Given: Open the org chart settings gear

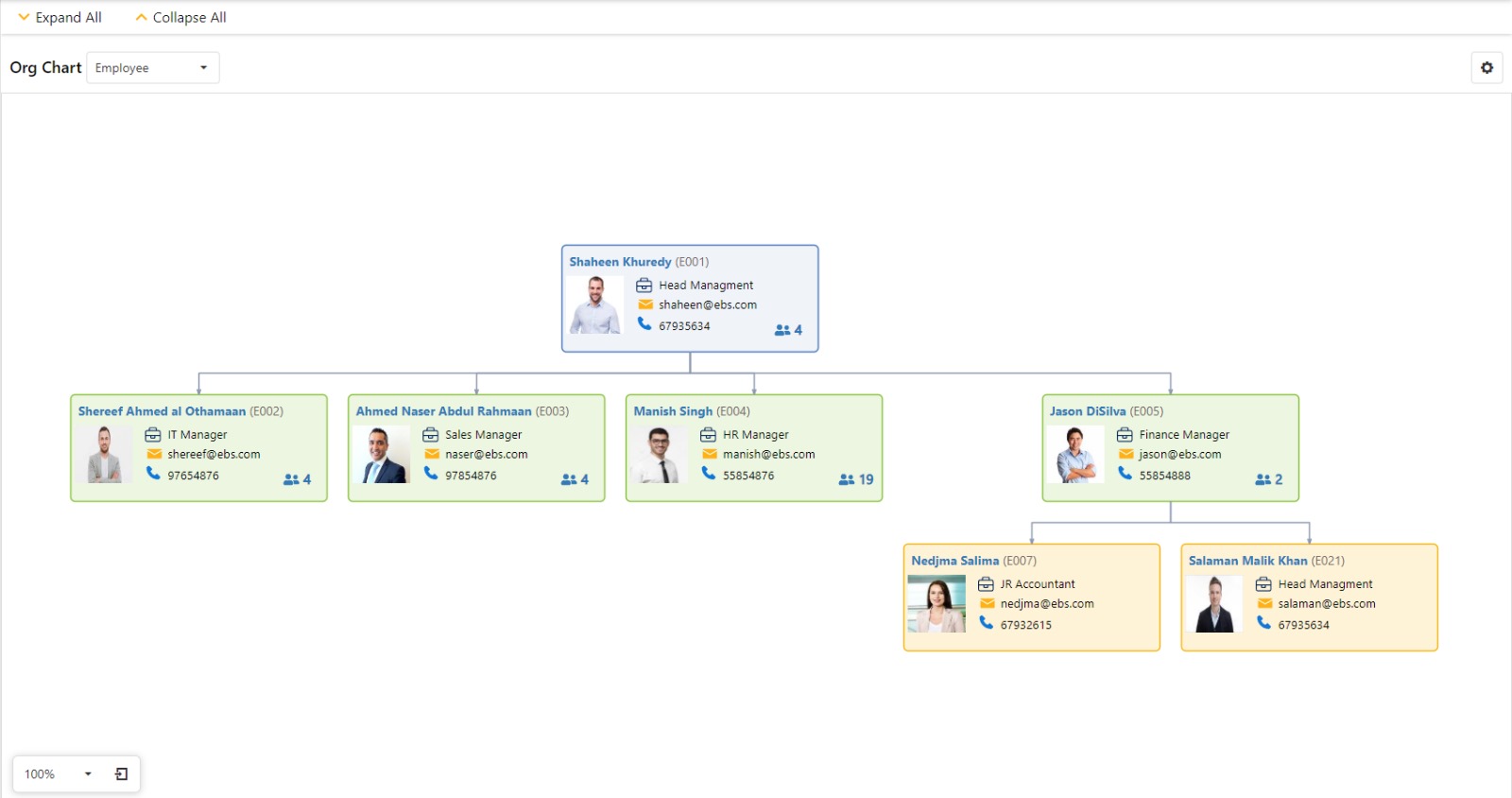Looking at the screenshot, I should [x=1486, y=68].
